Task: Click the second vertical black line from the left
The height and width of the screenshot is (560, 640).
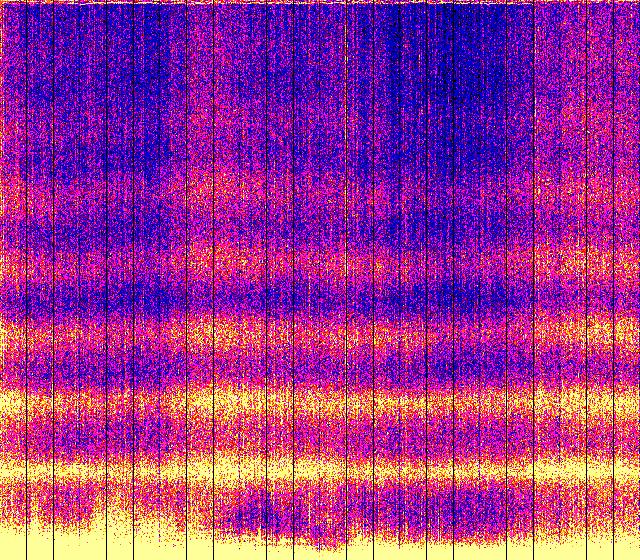Action: (x=53, y=280)
